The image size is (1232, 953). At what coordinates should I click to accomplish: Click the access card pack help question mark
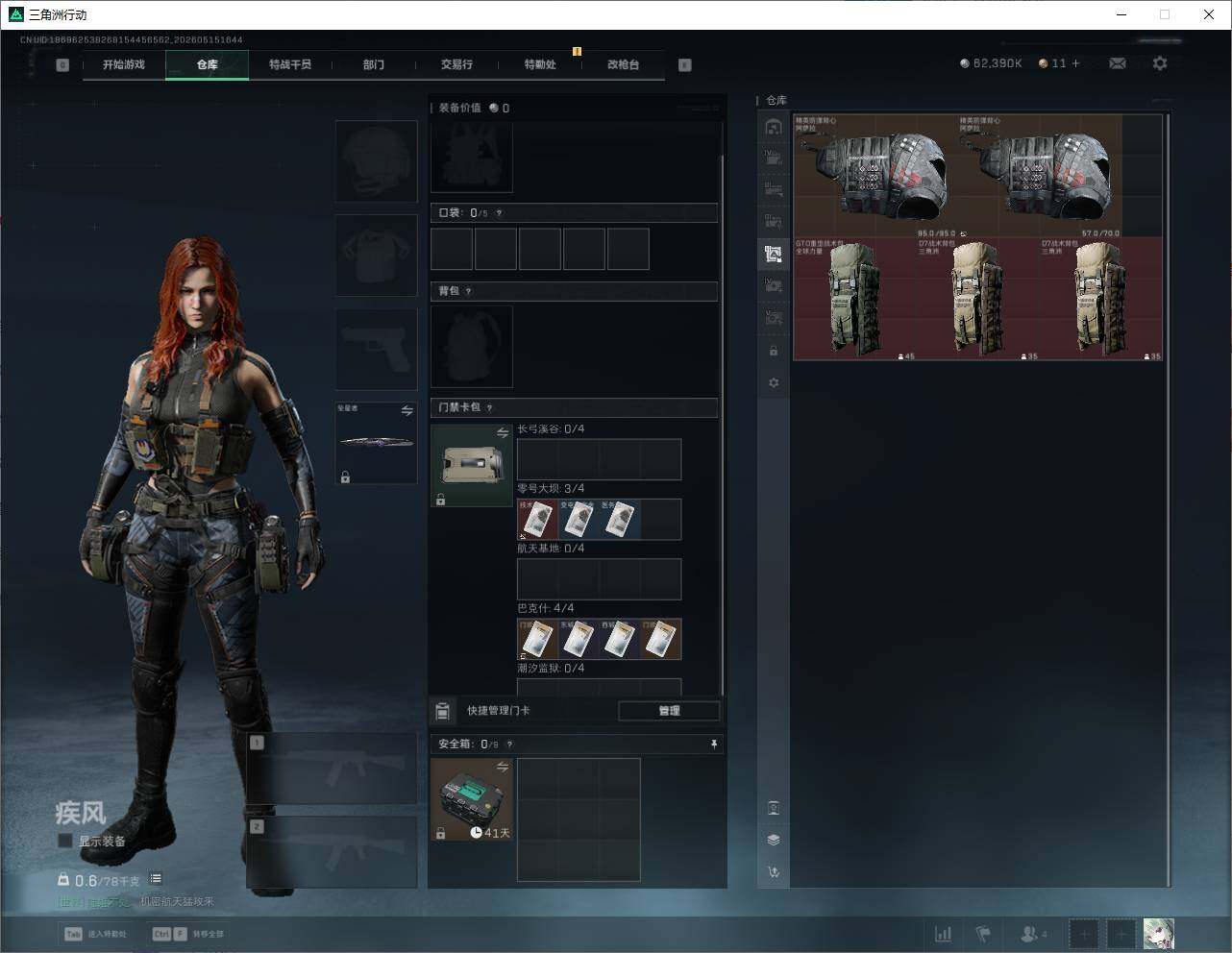click(490, 407)
